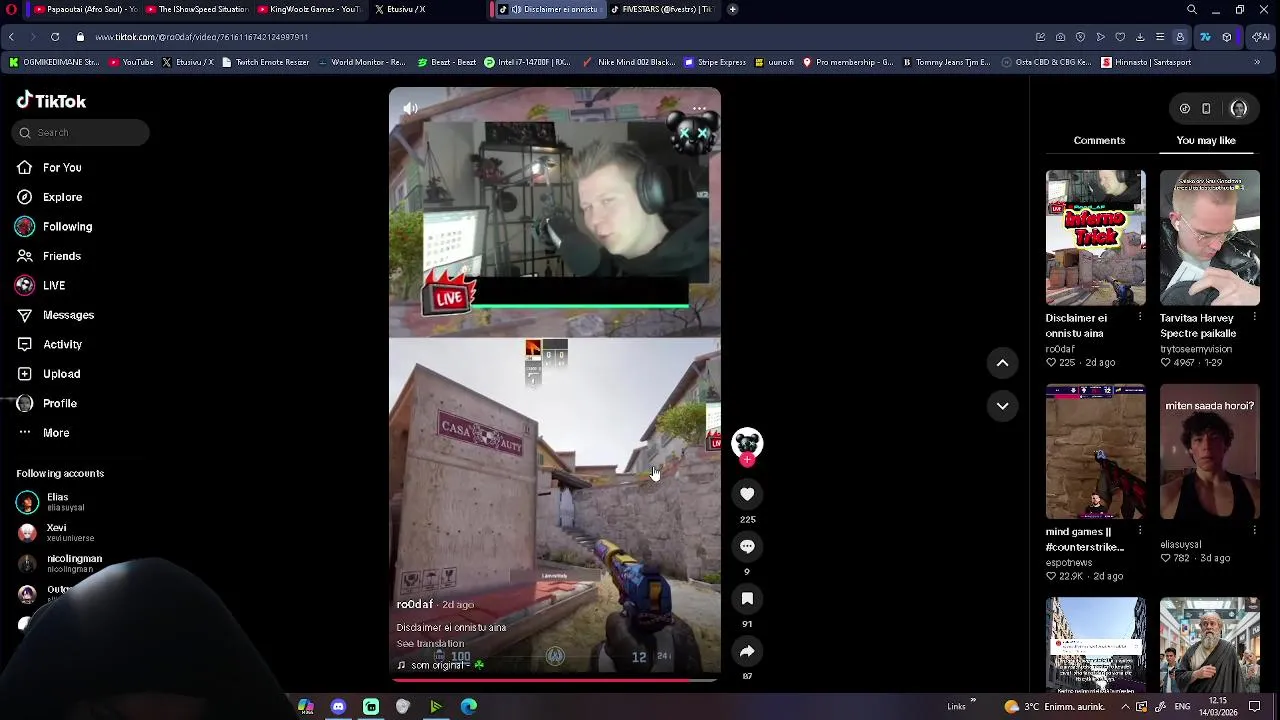Open profile avatar in TikTok header
1280x720 pixels.
1239,108
